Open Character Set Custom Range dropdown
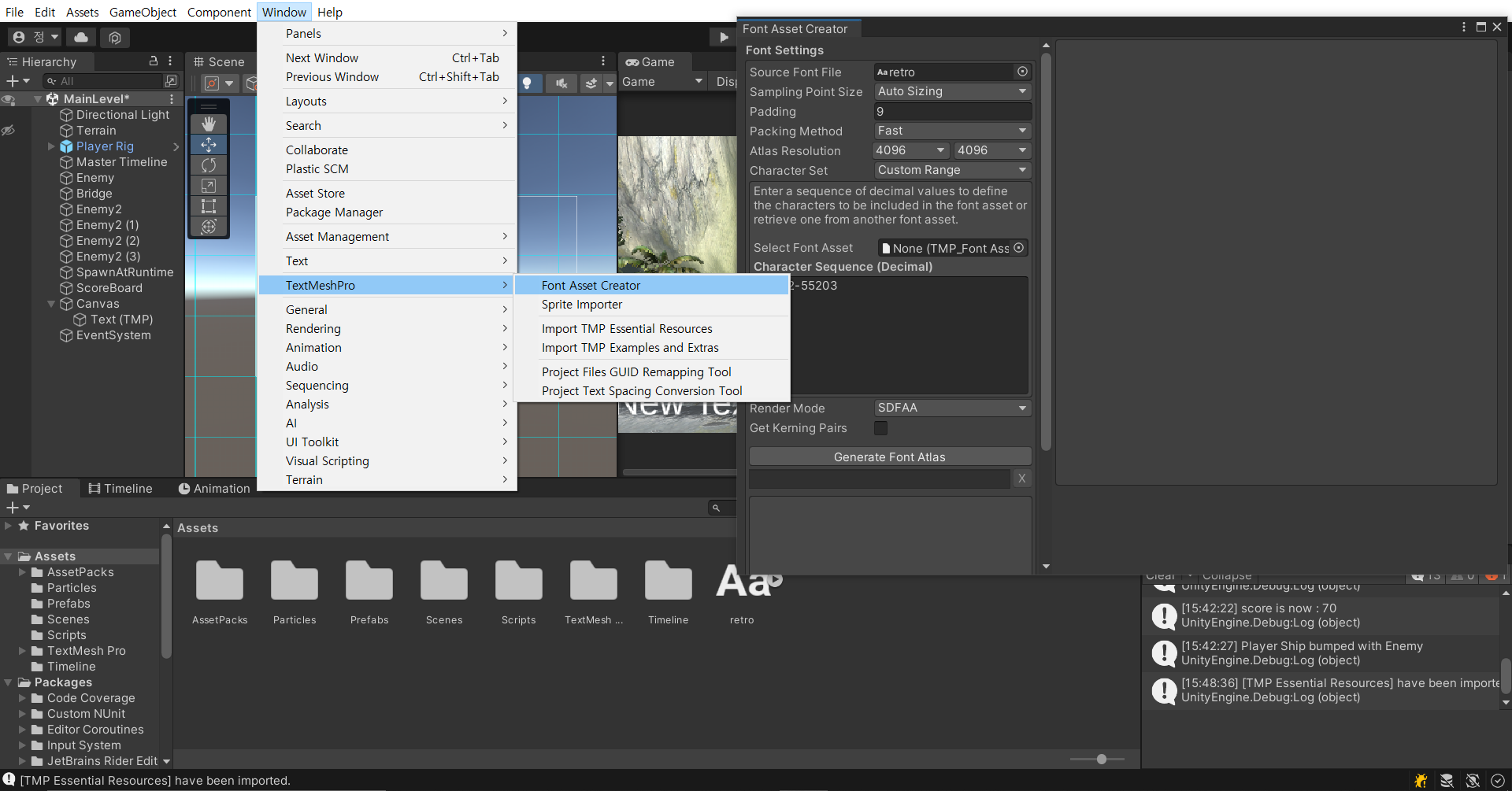This screenshot has height=791, width=1512. tap(953, 170)
